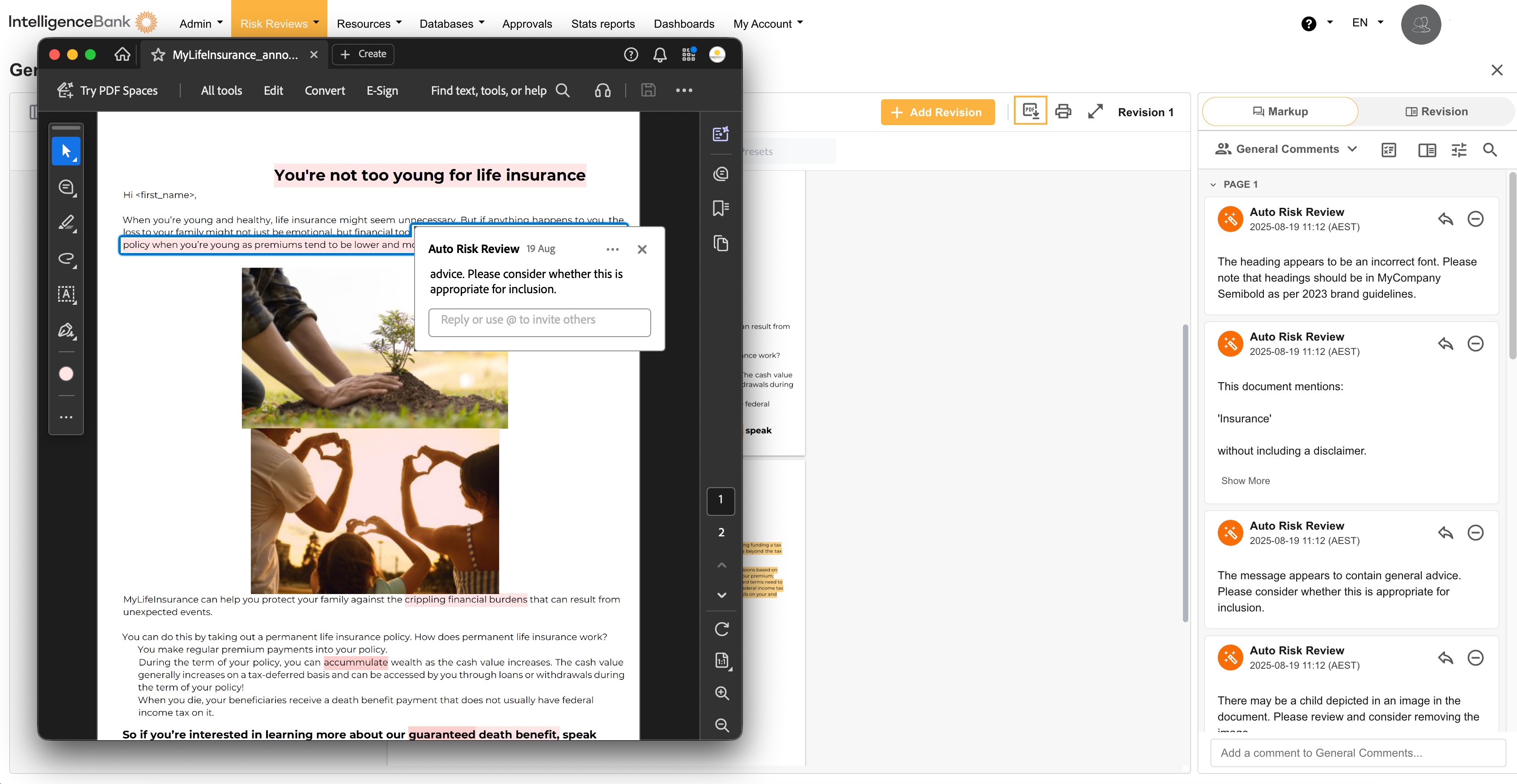This screenshot has width=1517, height=784.
Task: Collapse the PAGE 1 comments section
Action: click(1212, 185)
